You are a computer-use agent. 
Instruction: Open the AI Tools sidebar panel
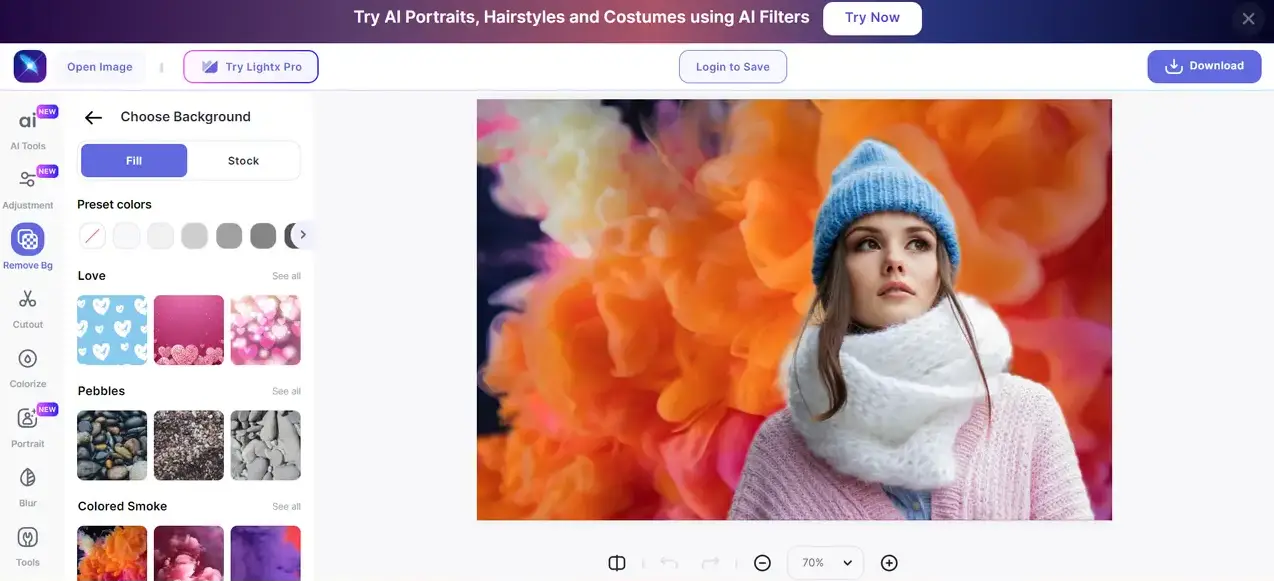pos(28,129)
